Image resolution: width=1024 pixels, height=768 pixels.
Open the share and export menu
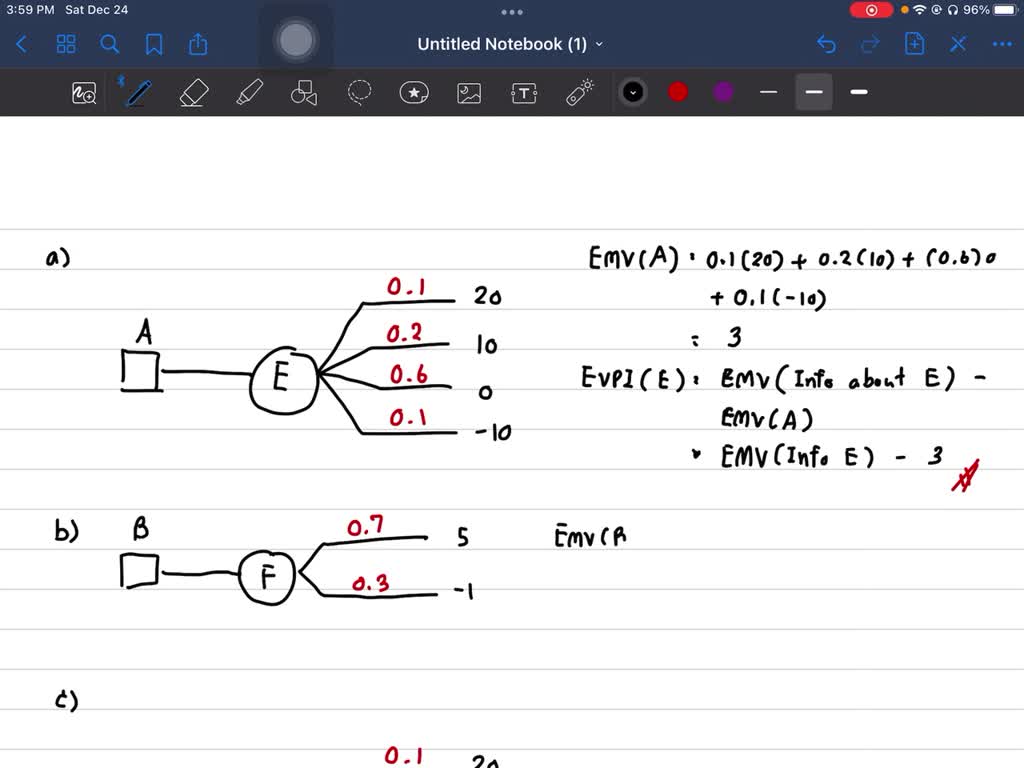(x=198, y=44)
